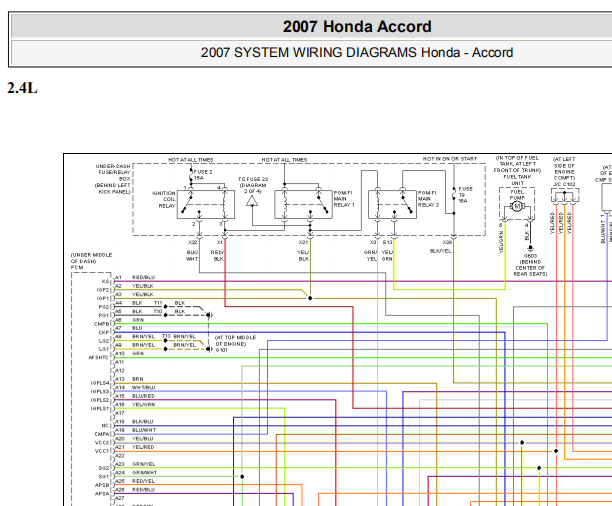Click the "(AT TOP MIDDLE OF ENGINE)" note

click(x=235, y=340)
